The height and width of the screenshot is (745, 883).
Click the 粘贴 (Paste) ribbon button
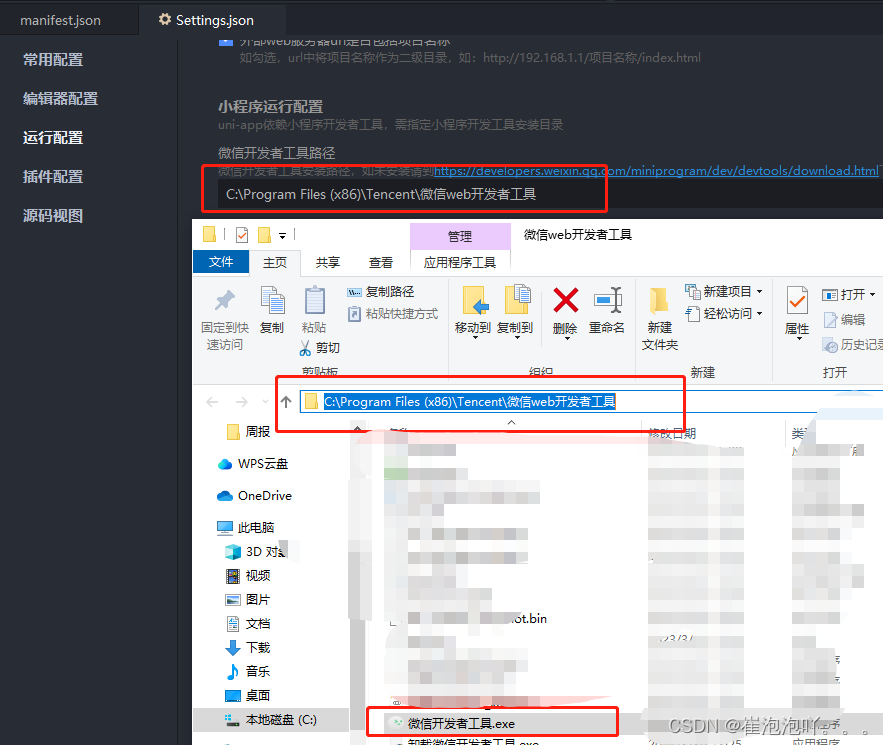click(314, 311)
